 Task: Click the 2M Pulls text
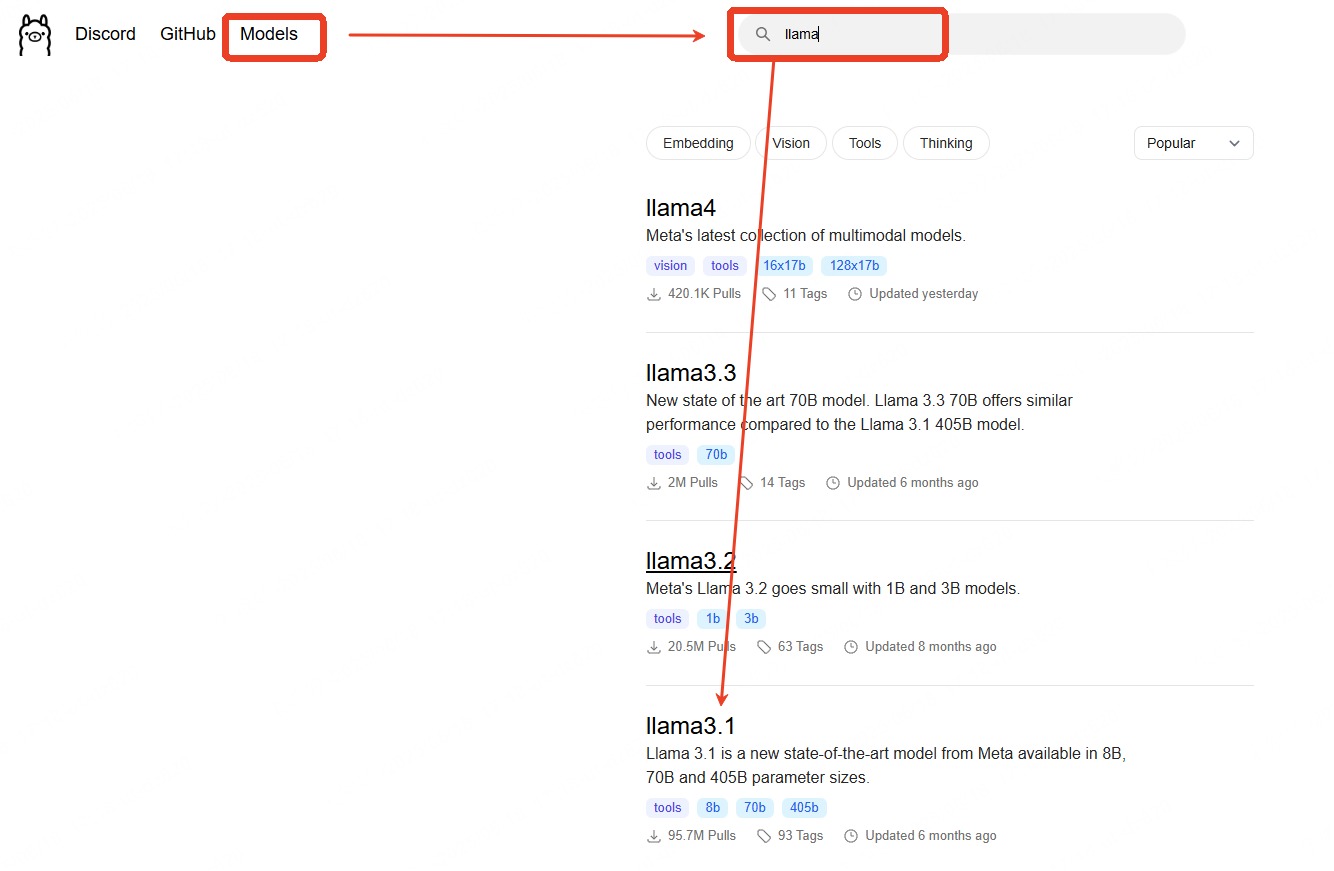[x=693, y=483]
